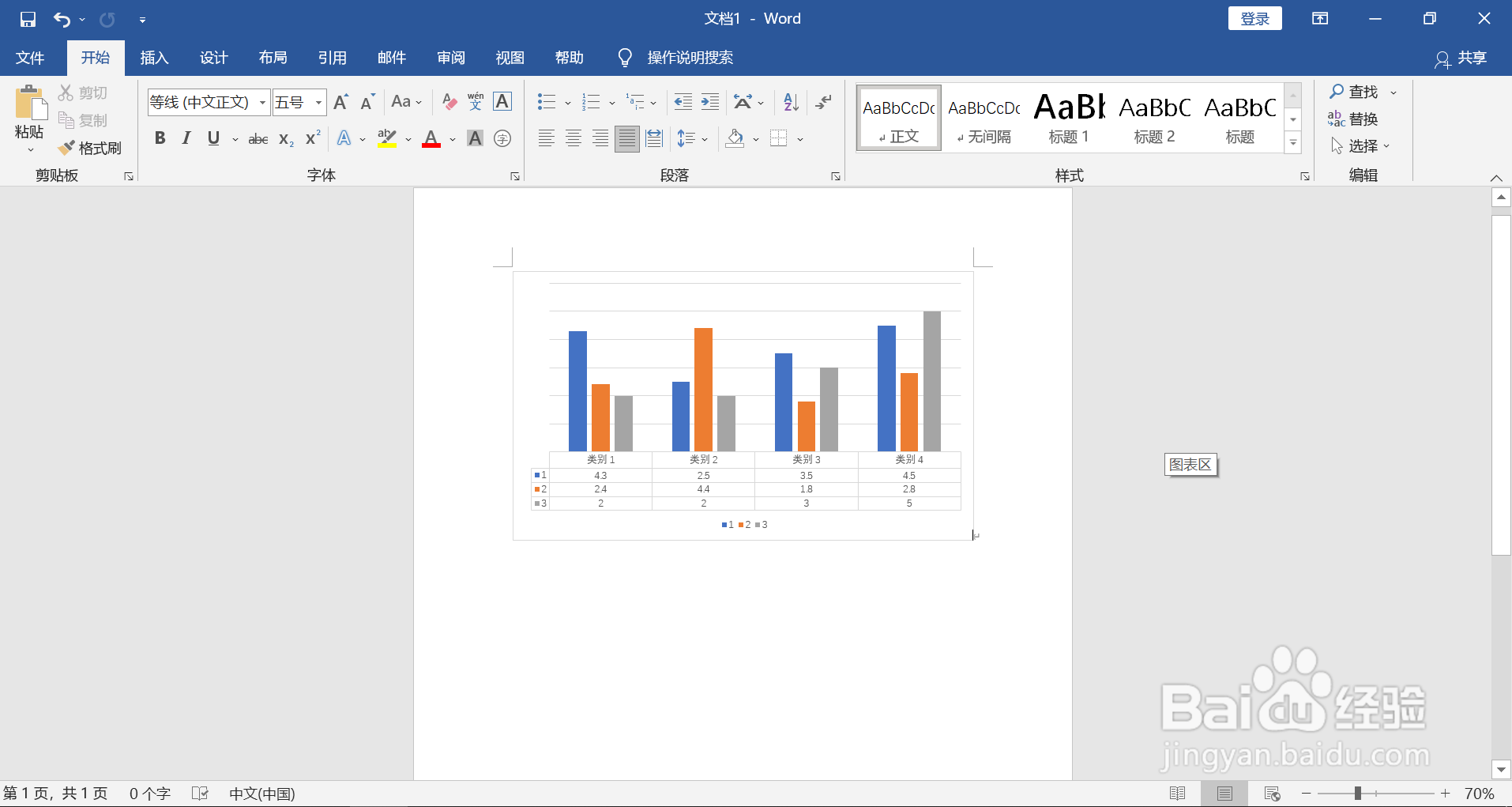Open the Clipboard pane launcher

[129, 176]
